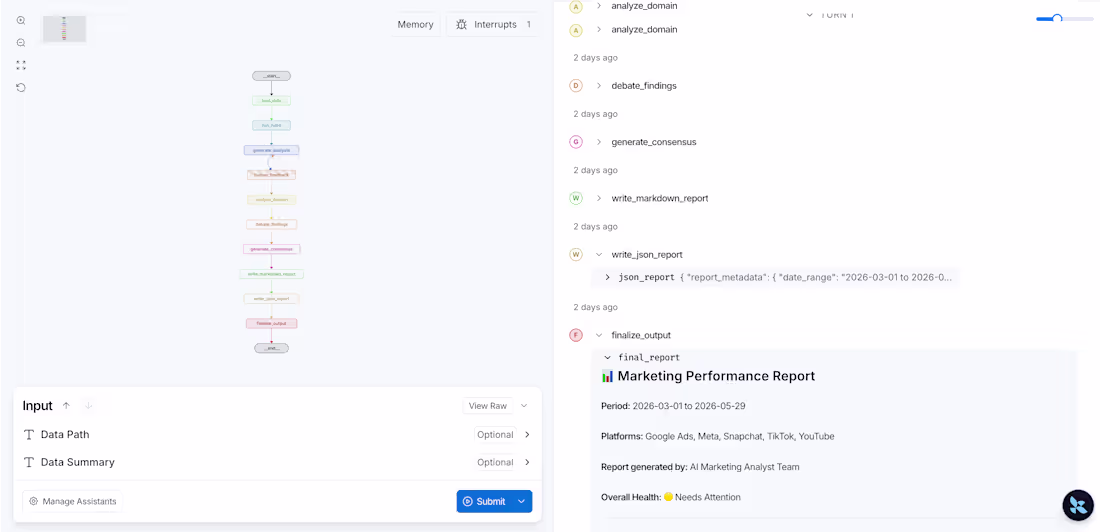
Task: Click the Platforms list line
Action: coord(718,437)
